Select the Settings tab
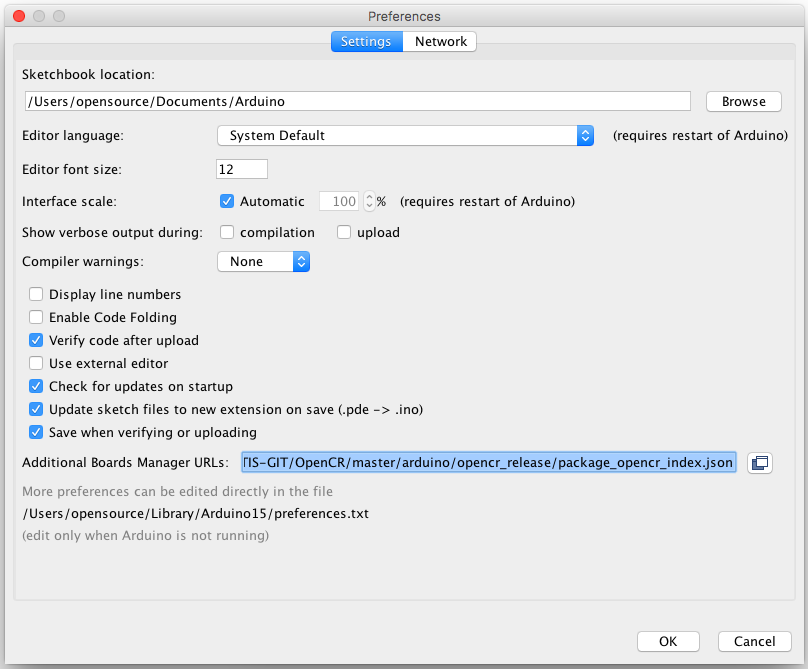 pos(366,41)
